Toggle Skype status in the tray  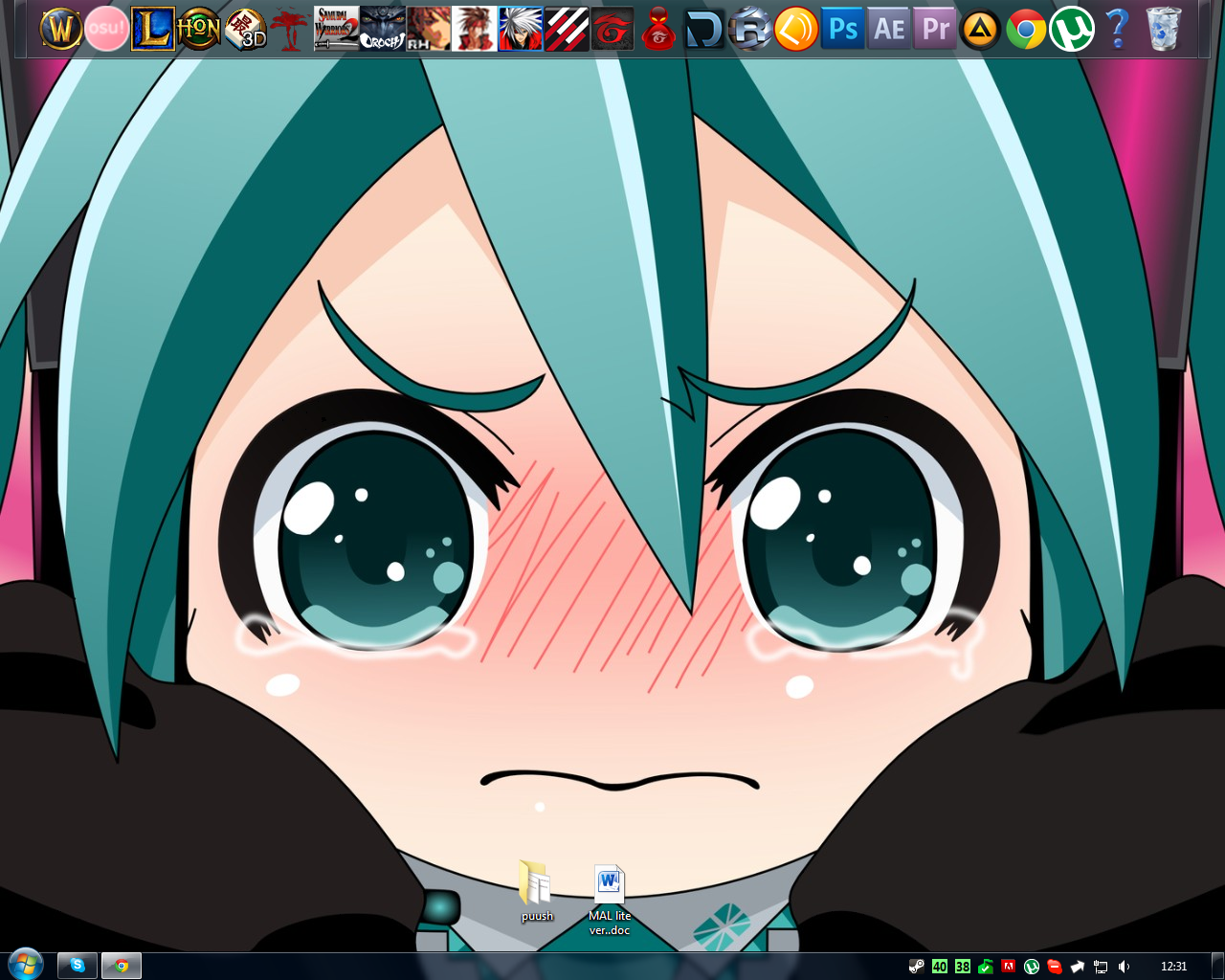[1054, 966]
